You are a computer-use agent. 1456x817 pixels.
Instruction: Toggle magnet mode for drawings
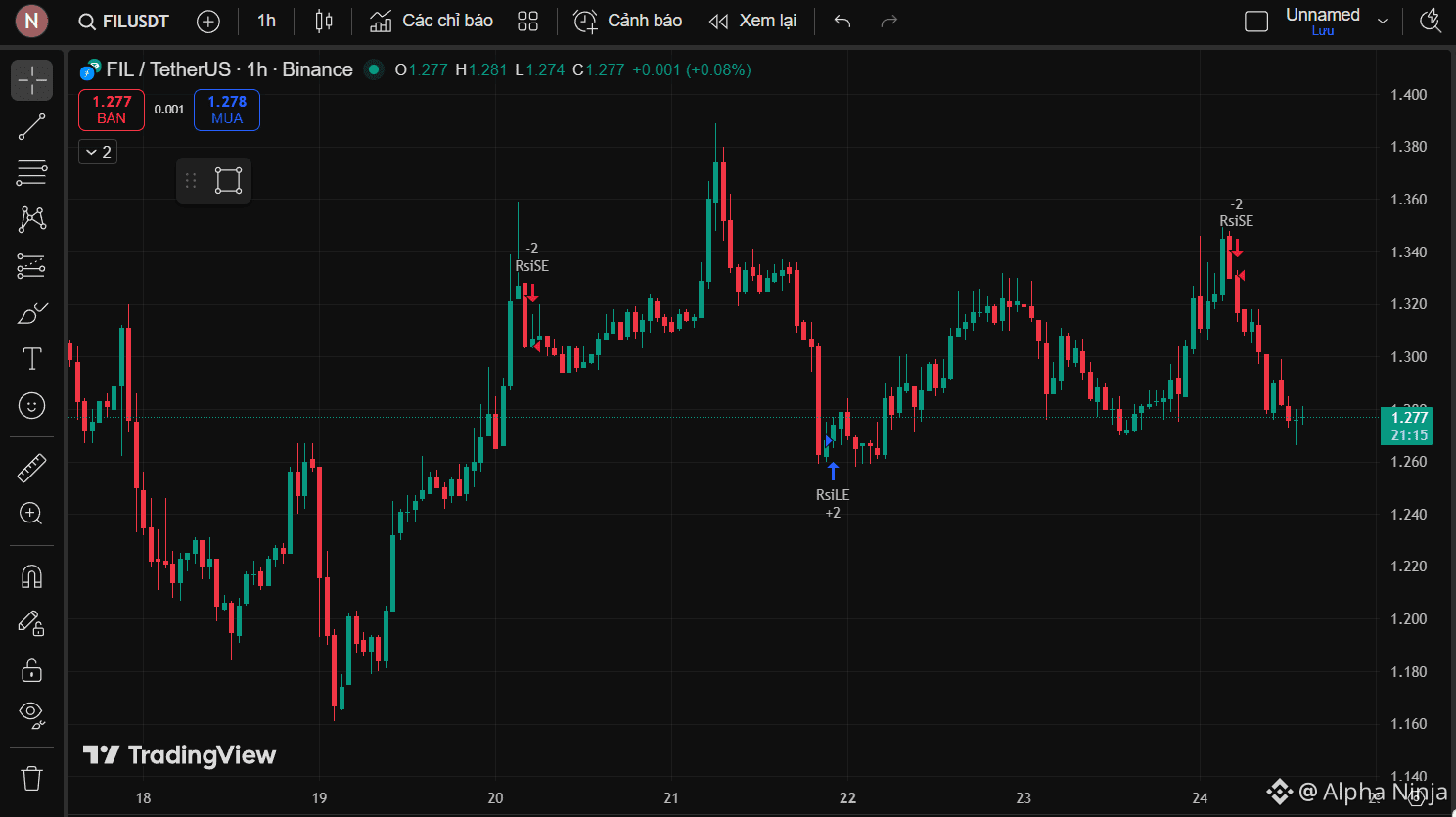tap(31, 576)
